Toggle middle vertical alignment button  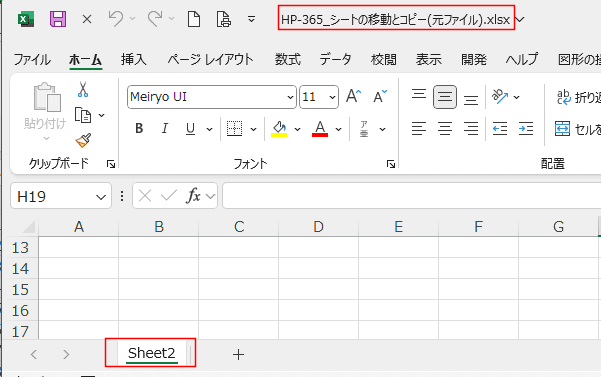pos(445,97)
